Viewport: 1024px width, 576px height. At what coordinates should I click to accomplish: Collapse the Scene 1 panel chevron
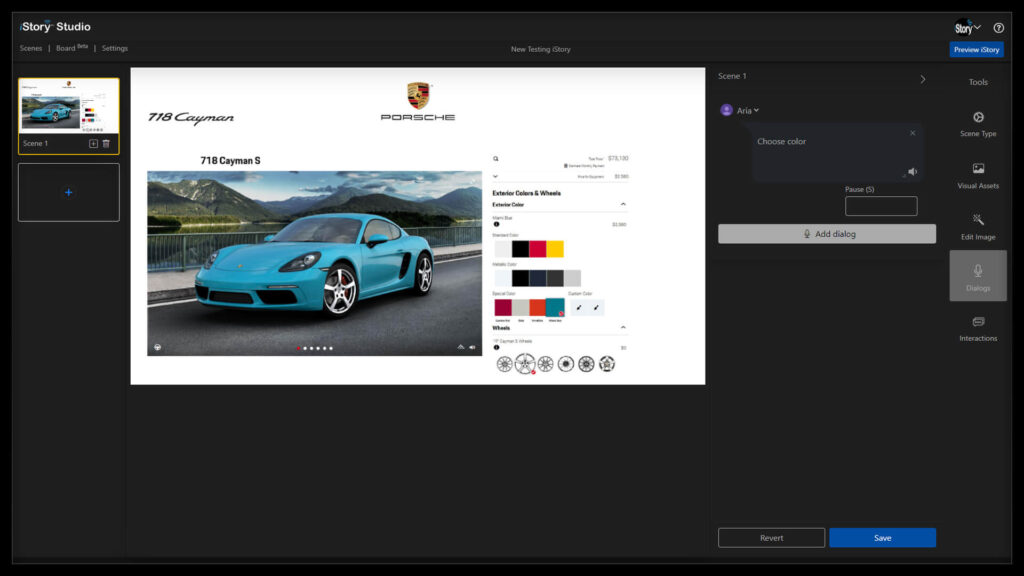923,79
